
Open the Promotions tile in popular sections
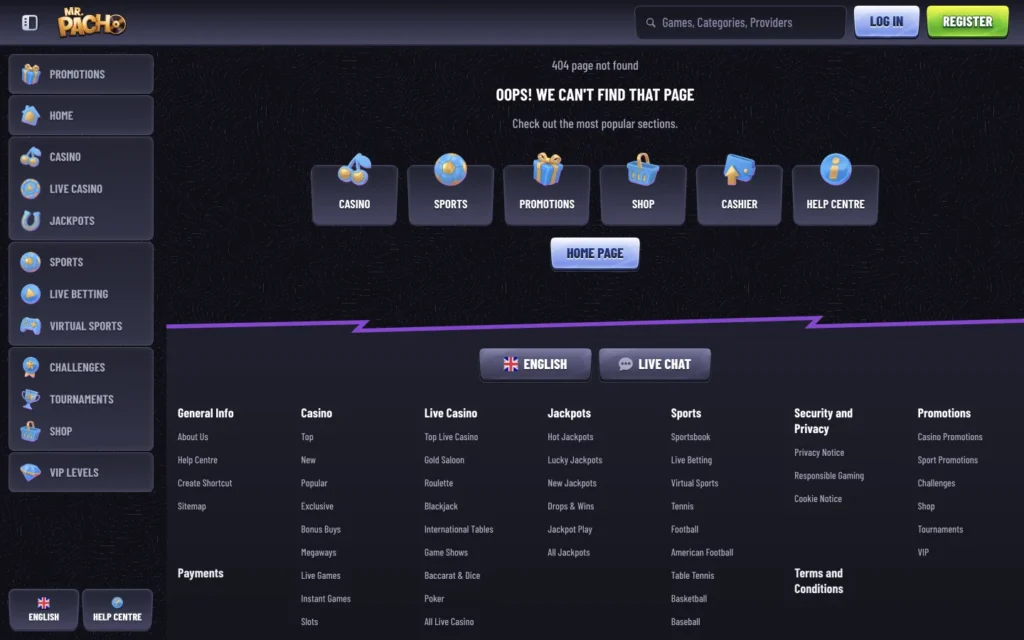pyautogui.click(x=547, y=194)
